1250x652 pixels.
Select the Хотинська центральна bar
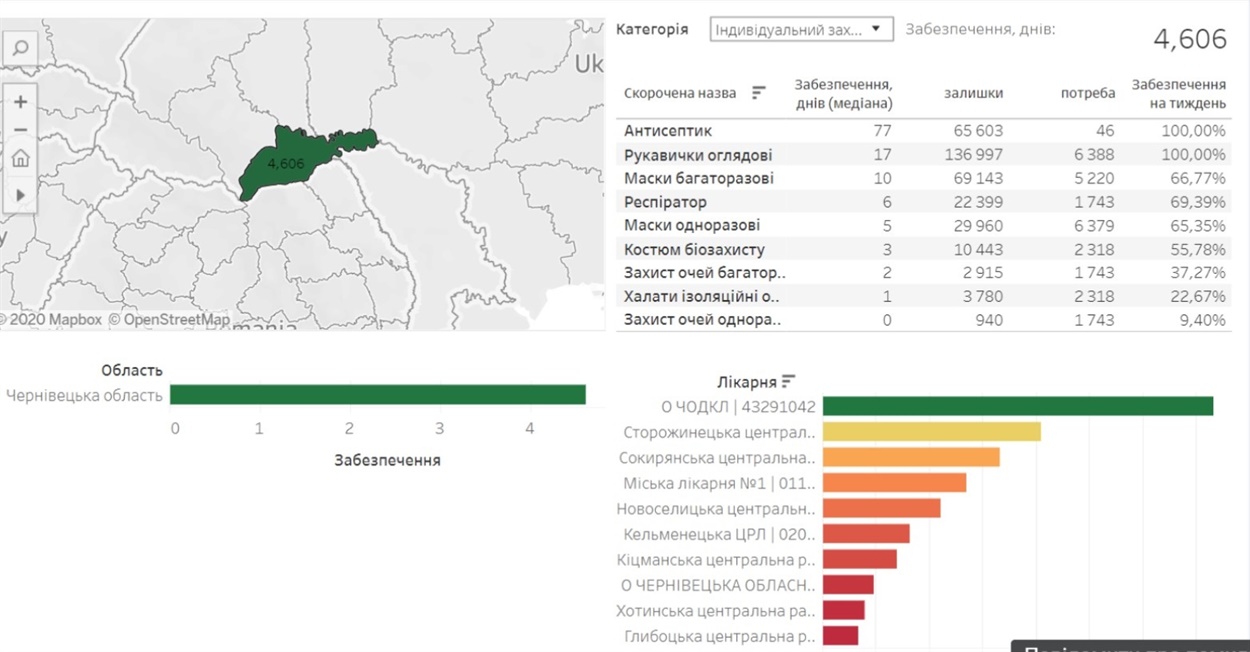[x=843, y=610]
